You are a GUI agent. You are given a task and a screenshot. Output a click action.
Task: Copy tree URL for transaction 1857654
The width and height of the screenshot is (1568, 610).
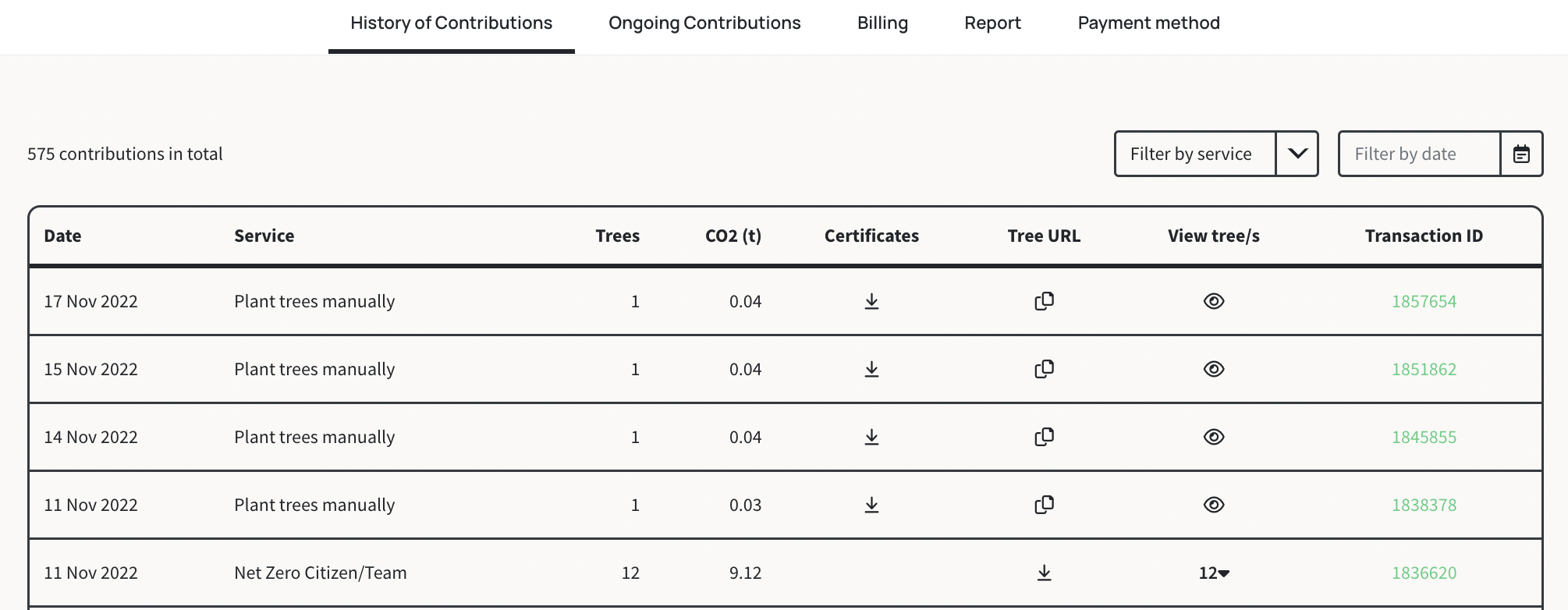[1044, 301]
